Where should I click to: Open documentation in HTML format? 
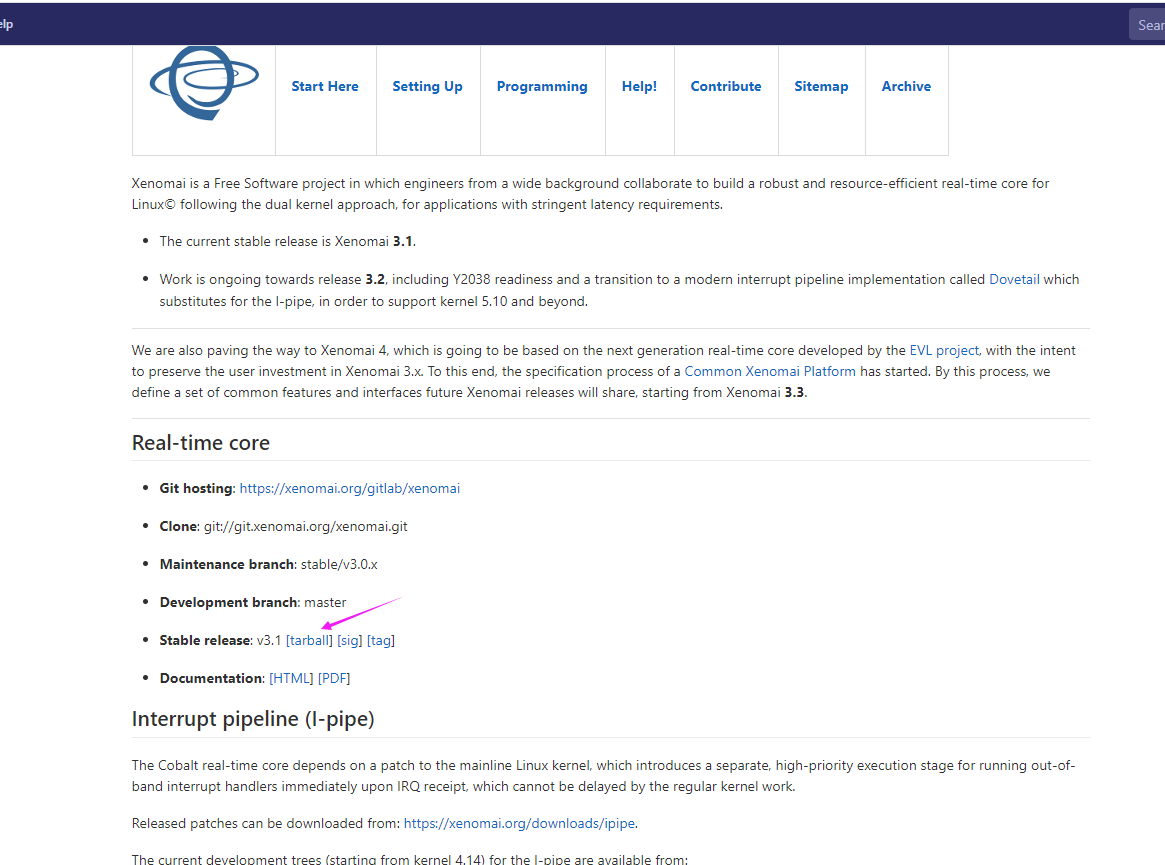tap(292, 678)
